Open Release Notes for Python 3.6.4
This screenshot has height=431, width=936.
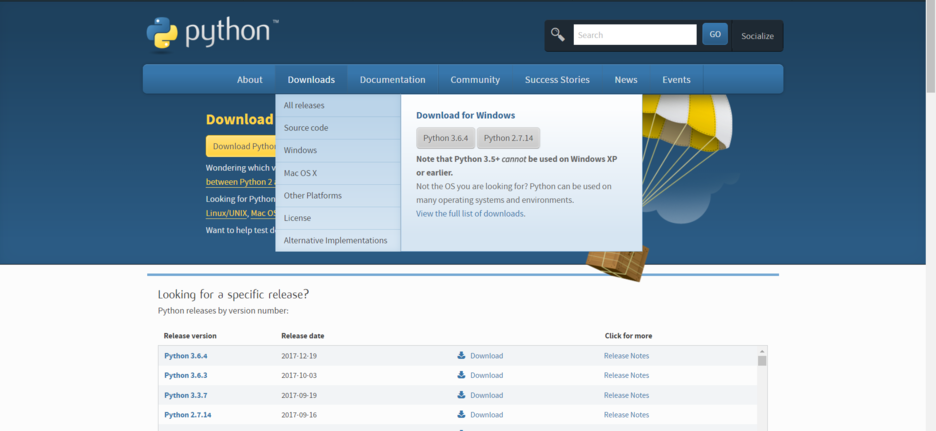[x=626, y=356]
